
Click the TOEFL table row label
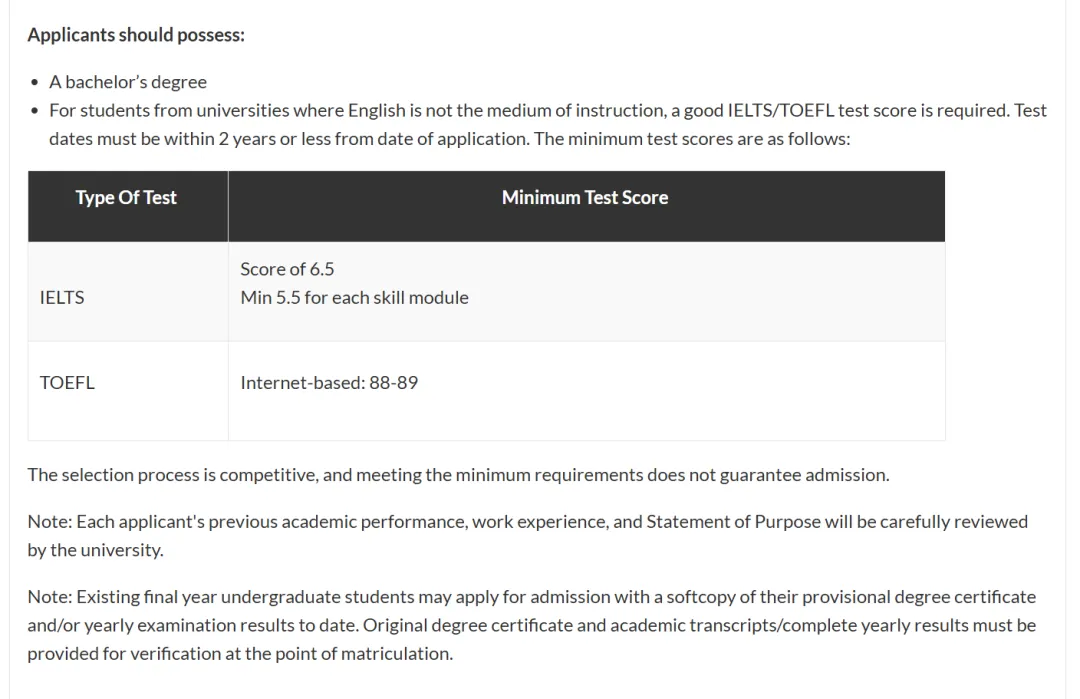(x=67, y=382)
